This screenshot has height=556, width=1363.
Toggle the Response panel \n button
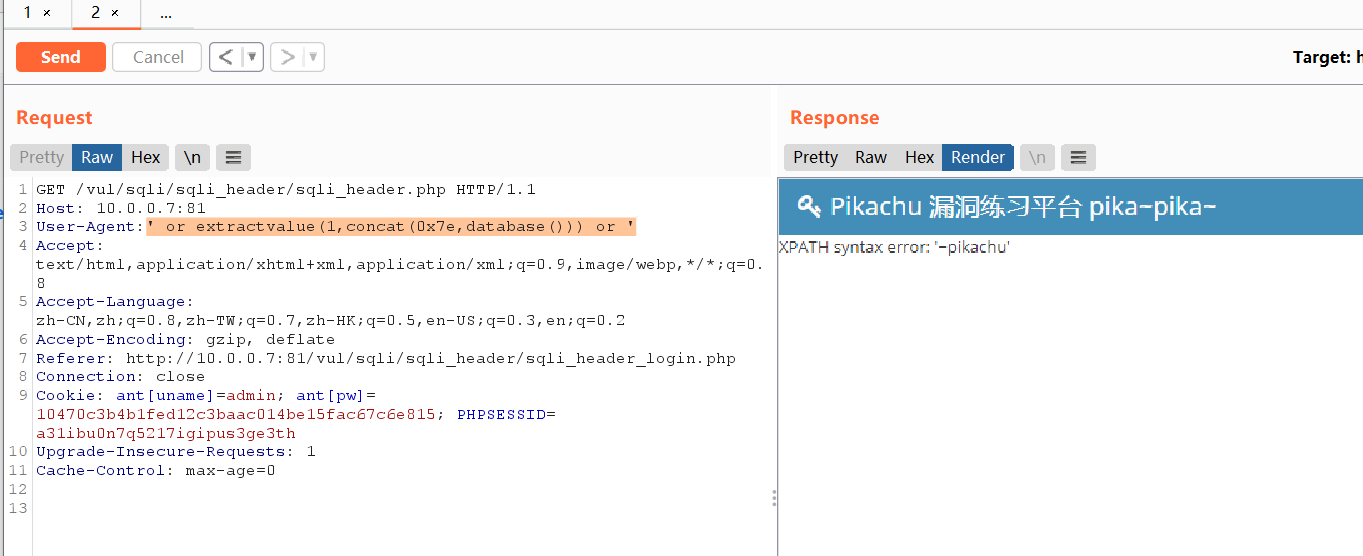click(1037, 157)
